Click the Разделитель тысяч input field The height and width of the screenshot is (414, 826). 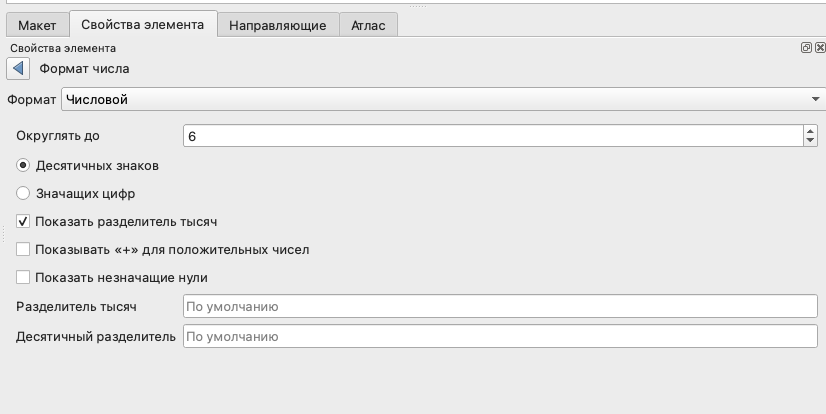pyautogui.click(x=500, y=306)
